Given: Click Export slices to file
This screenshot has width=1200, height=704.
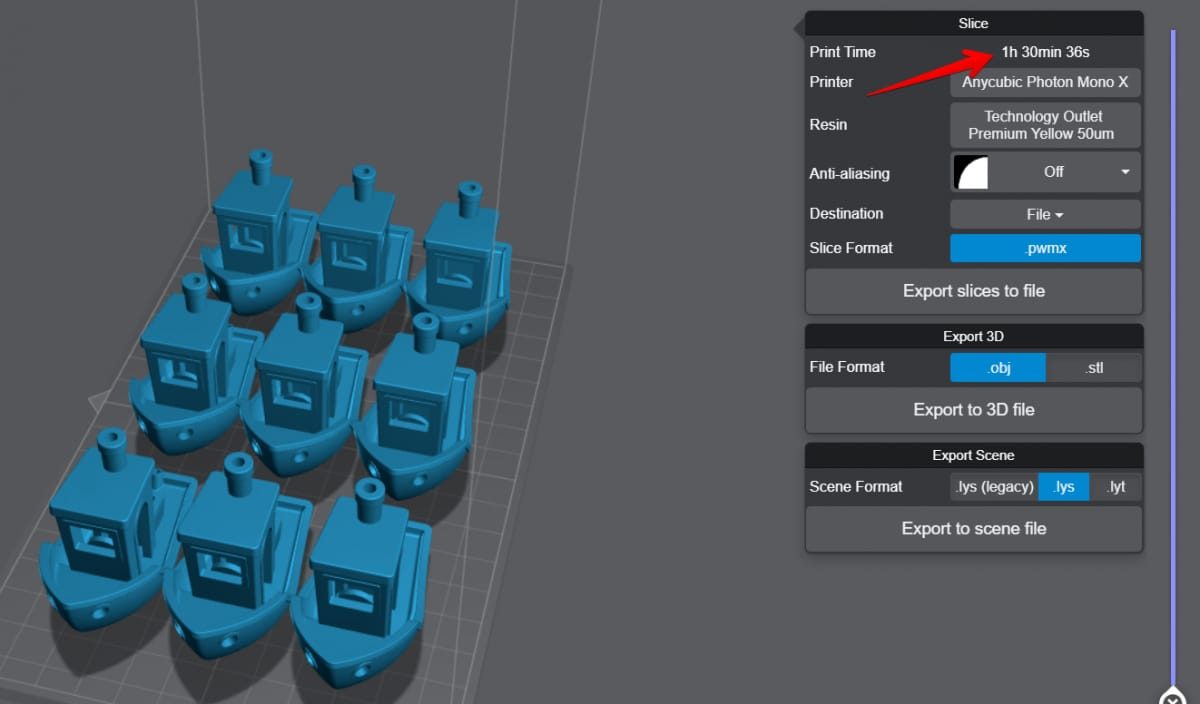Looking at the screenshot, I should (x=974, y=291).
